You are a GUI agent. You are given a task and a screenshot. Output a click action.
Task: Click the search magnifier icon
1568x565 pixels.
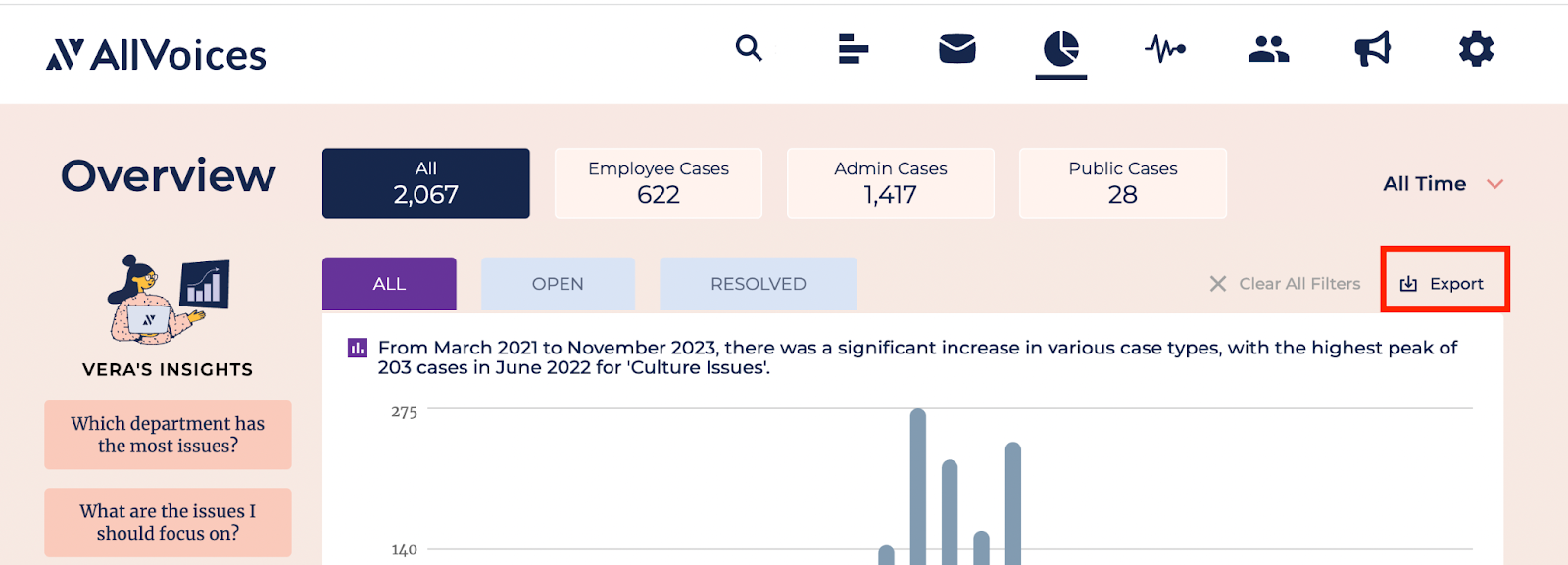click(749, 48)
